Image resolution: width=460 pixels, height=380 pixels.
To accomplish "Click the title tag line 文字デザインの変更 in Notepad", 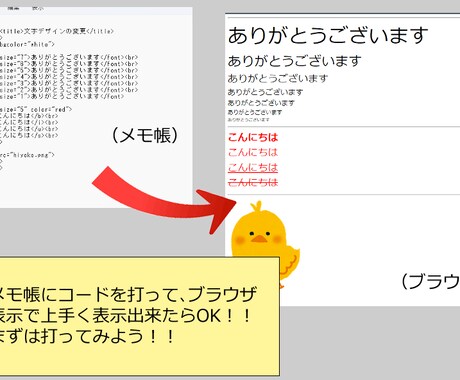I will (57, 31).
